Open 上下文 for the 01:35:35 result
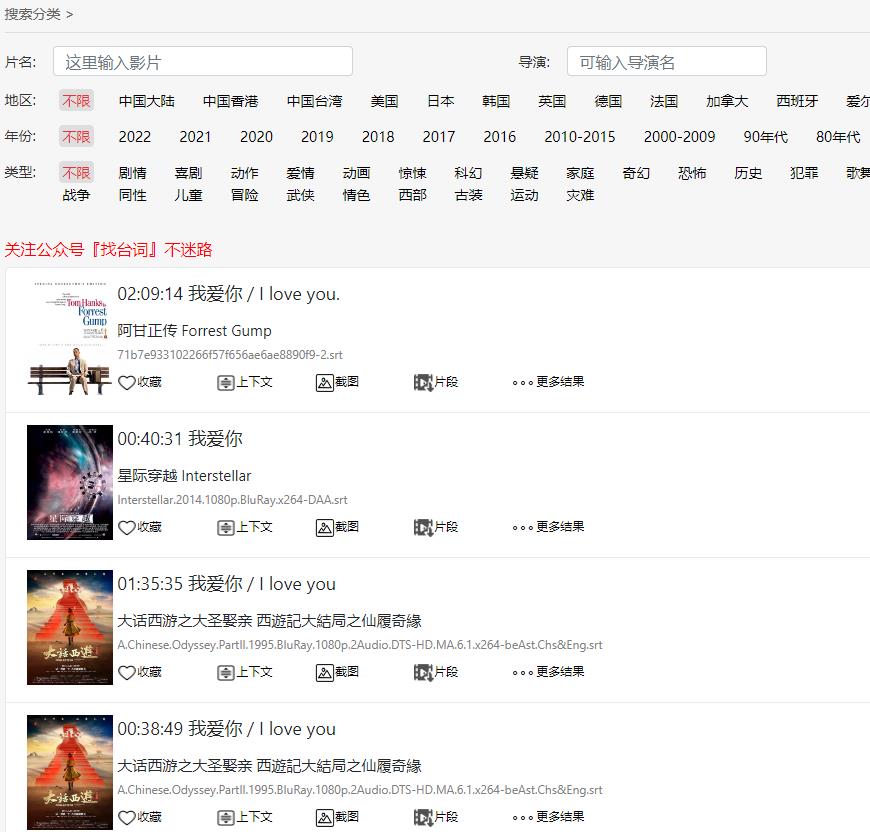 click(x=225, y=672)
